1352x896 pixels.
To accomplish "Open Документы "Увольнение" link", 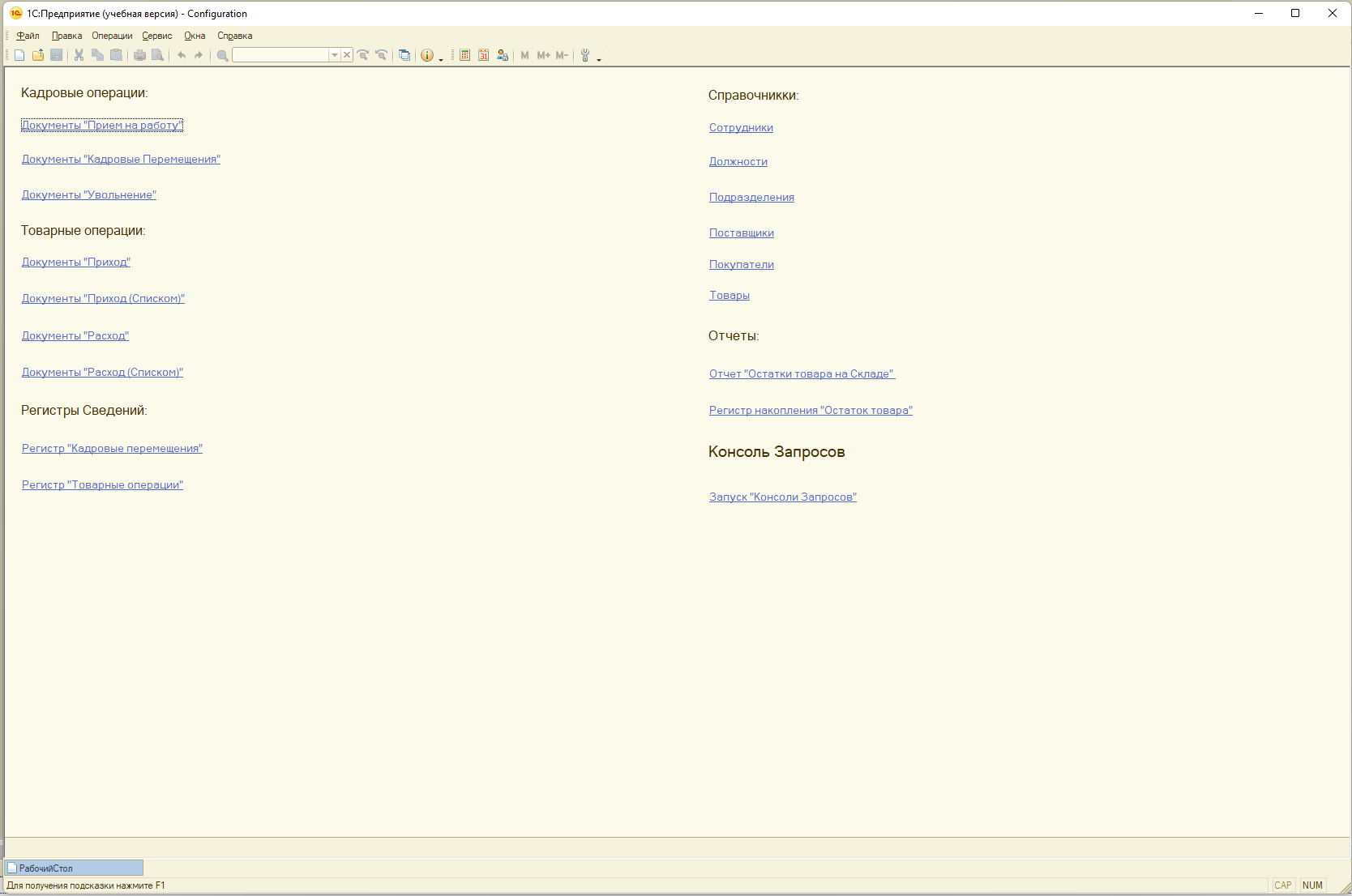I will [x=89, y=194].
